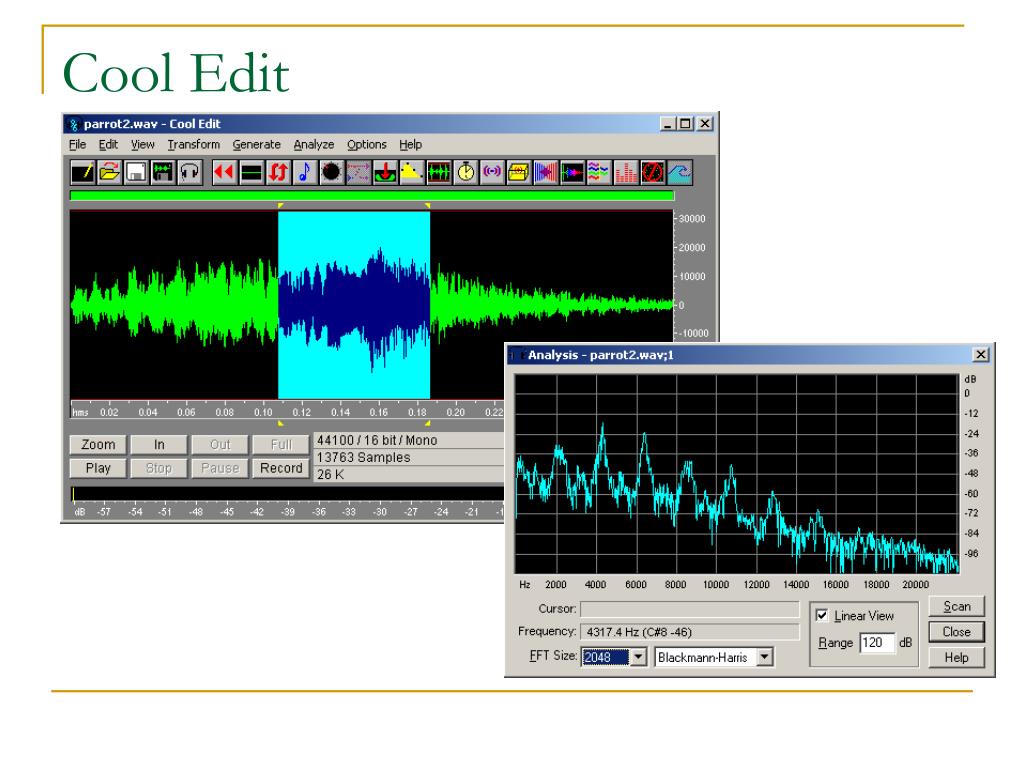Click the teal ocean wave icon

[679, 172]
